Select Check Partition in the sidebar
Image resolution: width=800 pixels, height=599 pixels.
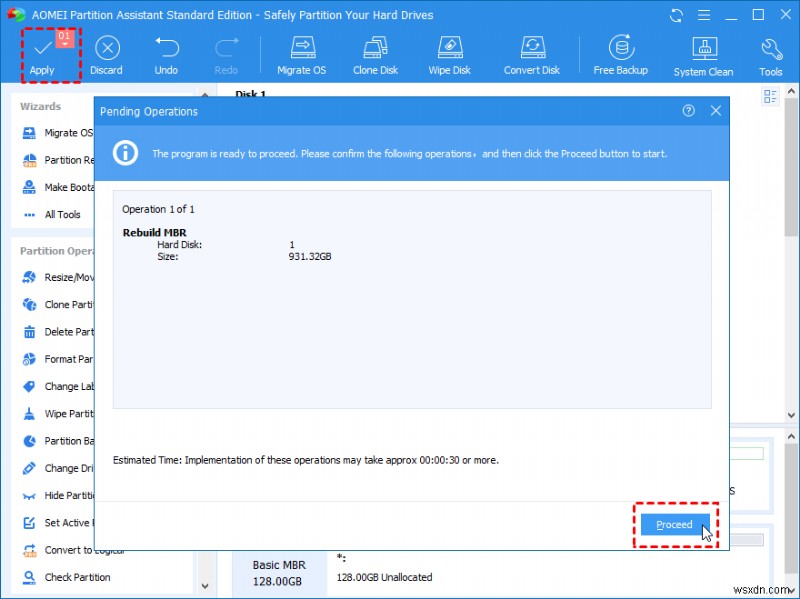78,577
